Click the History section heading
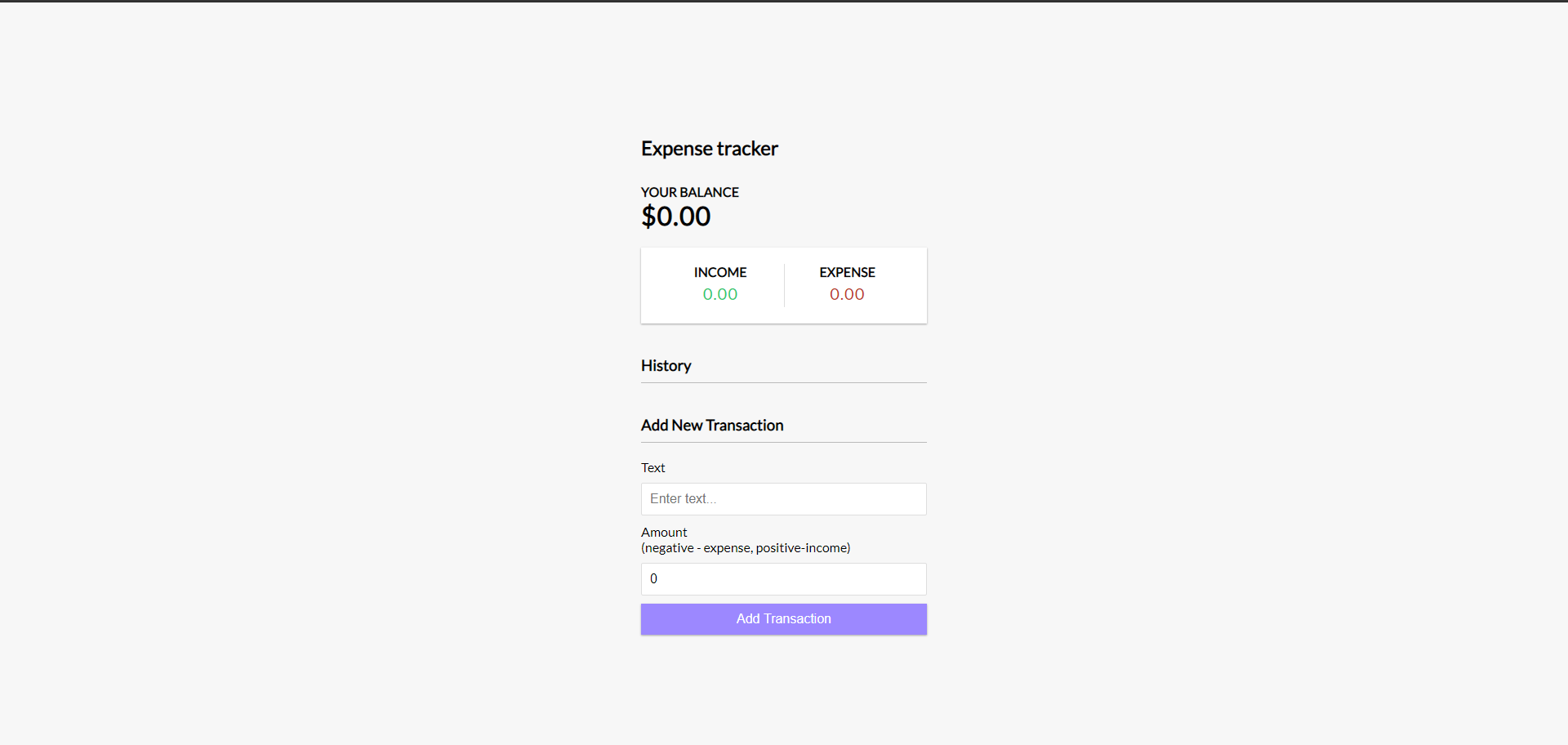Image resolution: width=1568 pixels, height=745 pixels. [x=666, y=366]
